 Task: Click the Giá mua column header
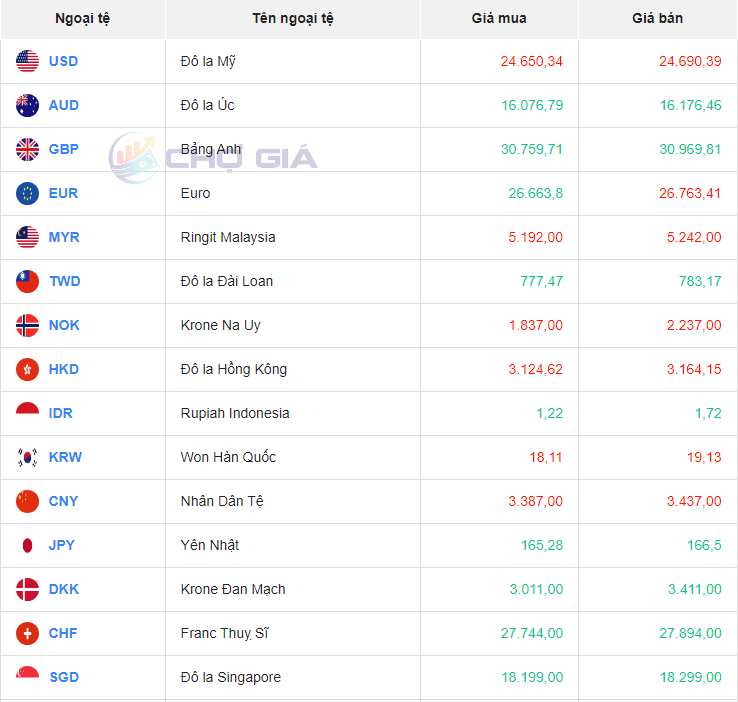(x=499, y=18)
